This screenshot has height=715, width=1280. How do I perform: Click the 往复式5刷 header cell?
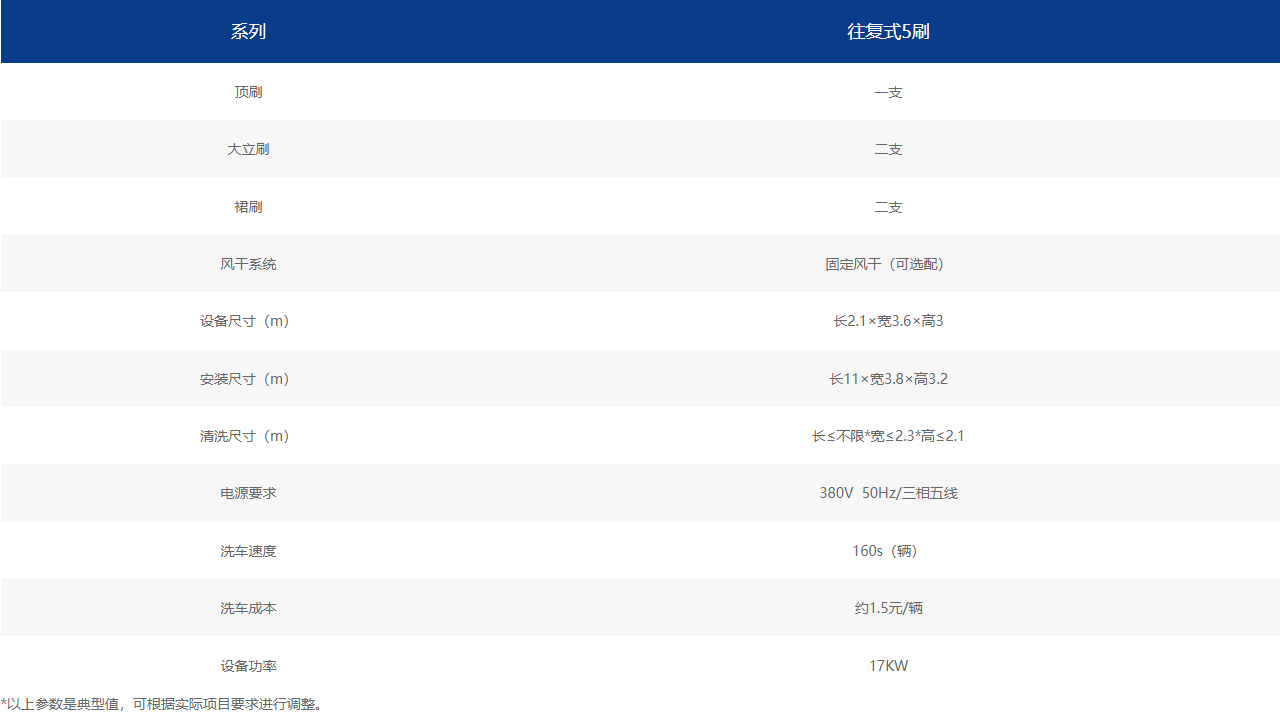pos(888,31)
